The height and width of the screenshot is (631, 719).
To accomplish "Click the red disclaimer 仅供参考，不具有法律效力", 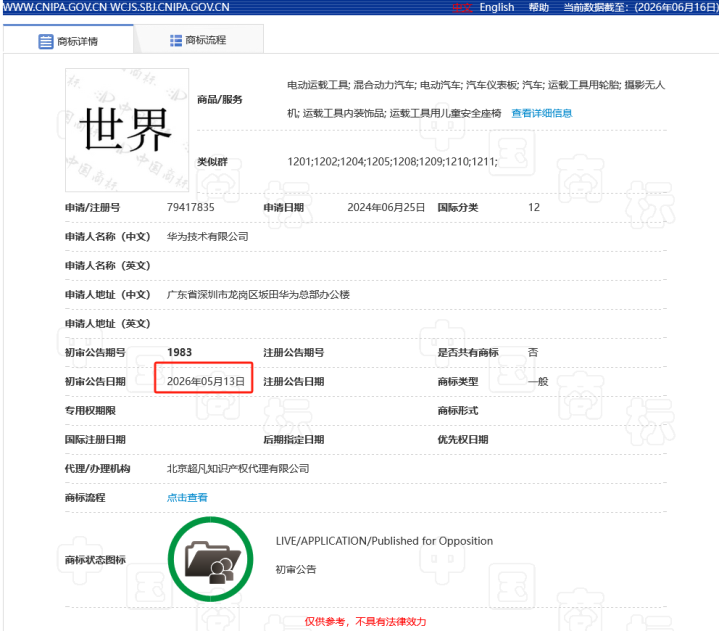I will 365,621.
